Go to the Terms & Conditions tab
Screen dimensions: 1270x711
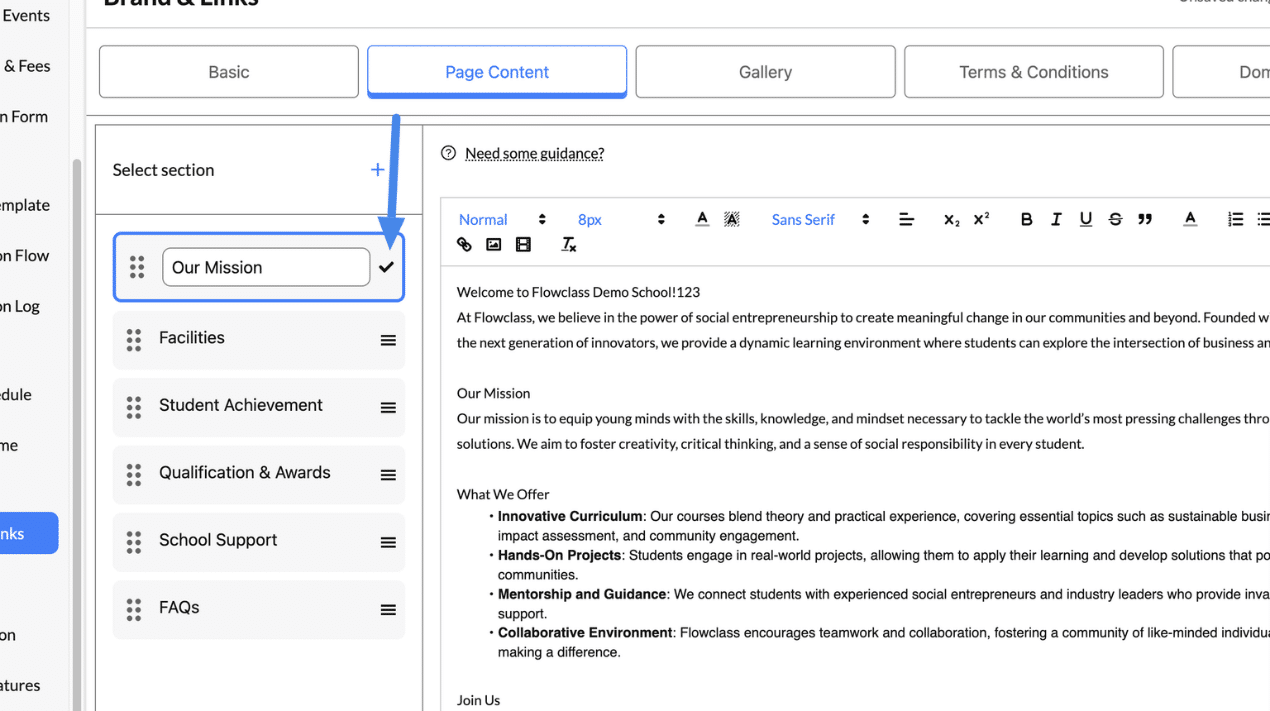(1034, 72)
